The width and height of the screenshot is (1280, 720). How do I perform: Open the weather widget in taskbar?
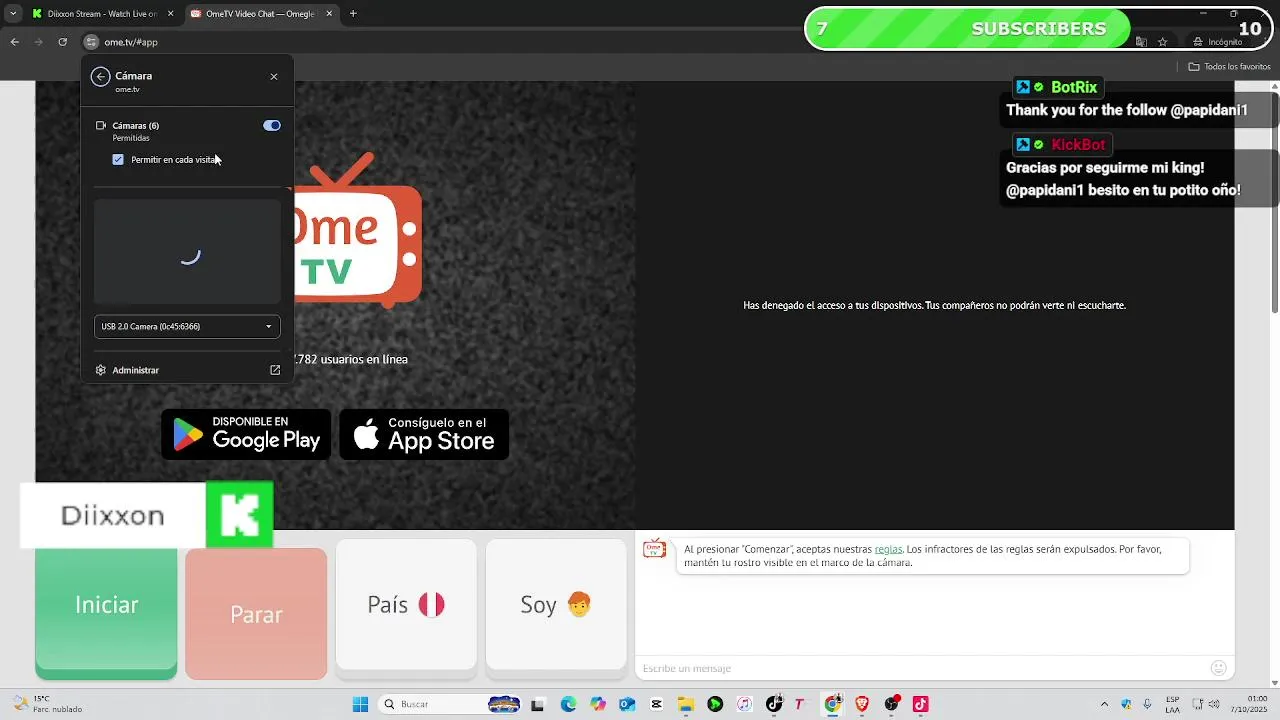[x=46, y=704]
